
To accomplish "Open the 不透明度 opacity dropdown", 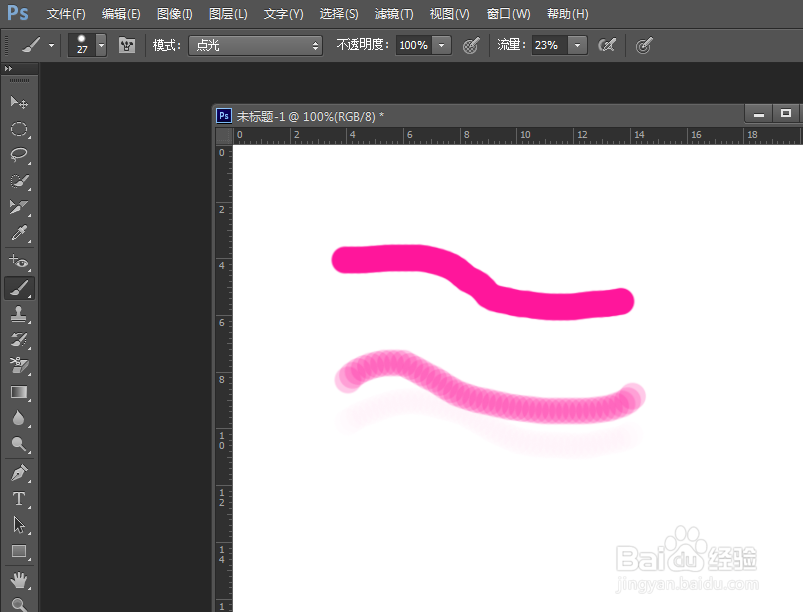I will coord(441,45).
